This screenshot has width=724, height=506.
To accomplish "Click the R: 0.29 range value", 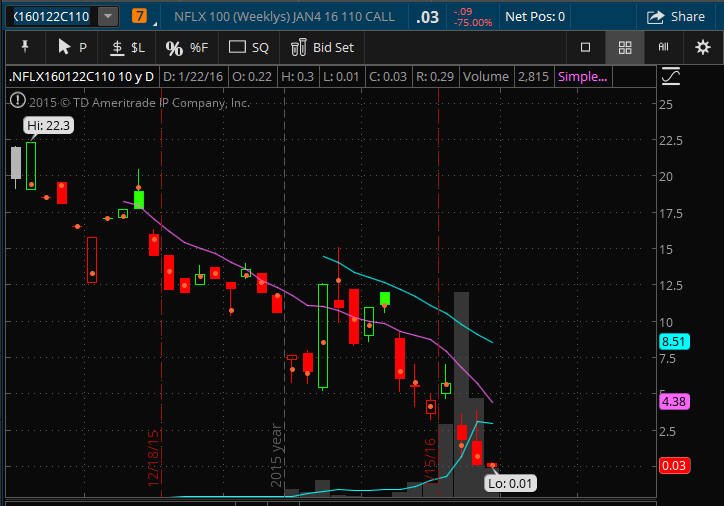I will pos(435,77).
